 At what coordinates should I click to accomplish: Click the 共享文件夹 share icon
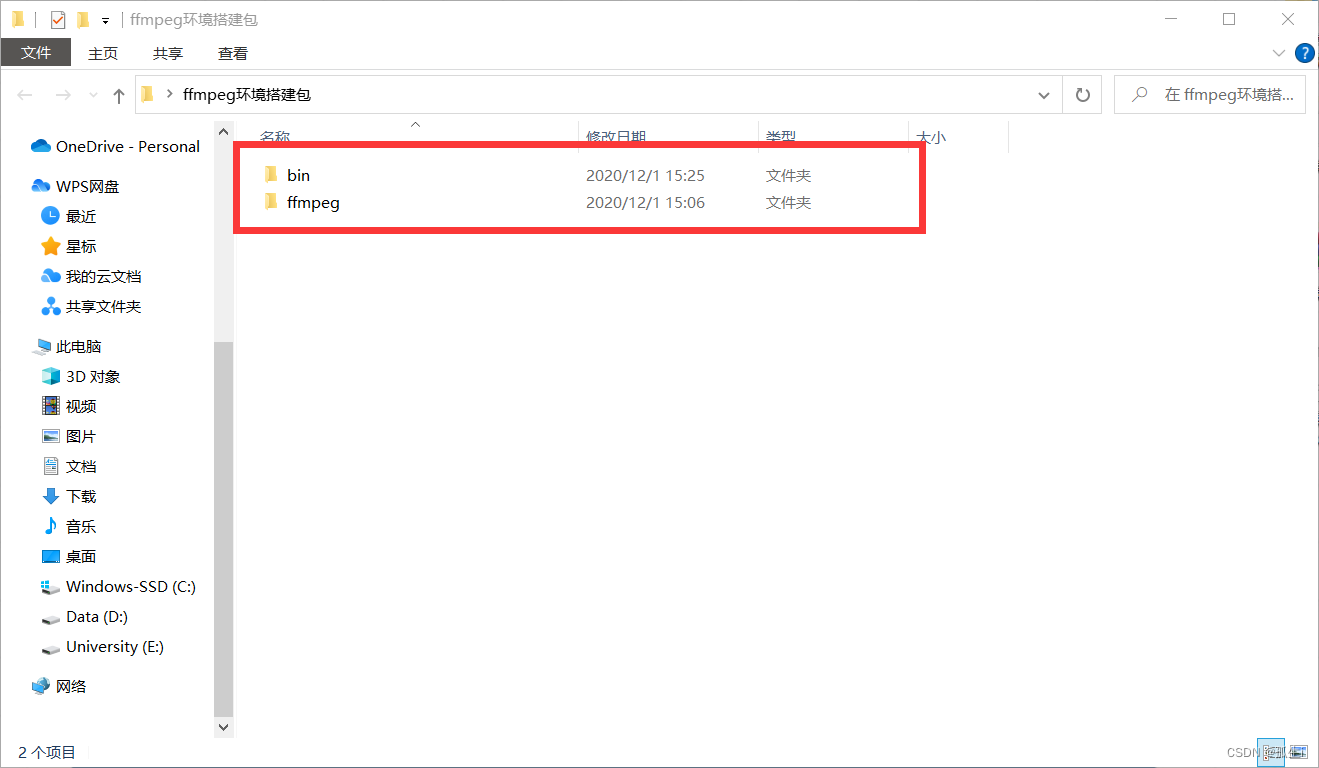click(x=51, y=306)
